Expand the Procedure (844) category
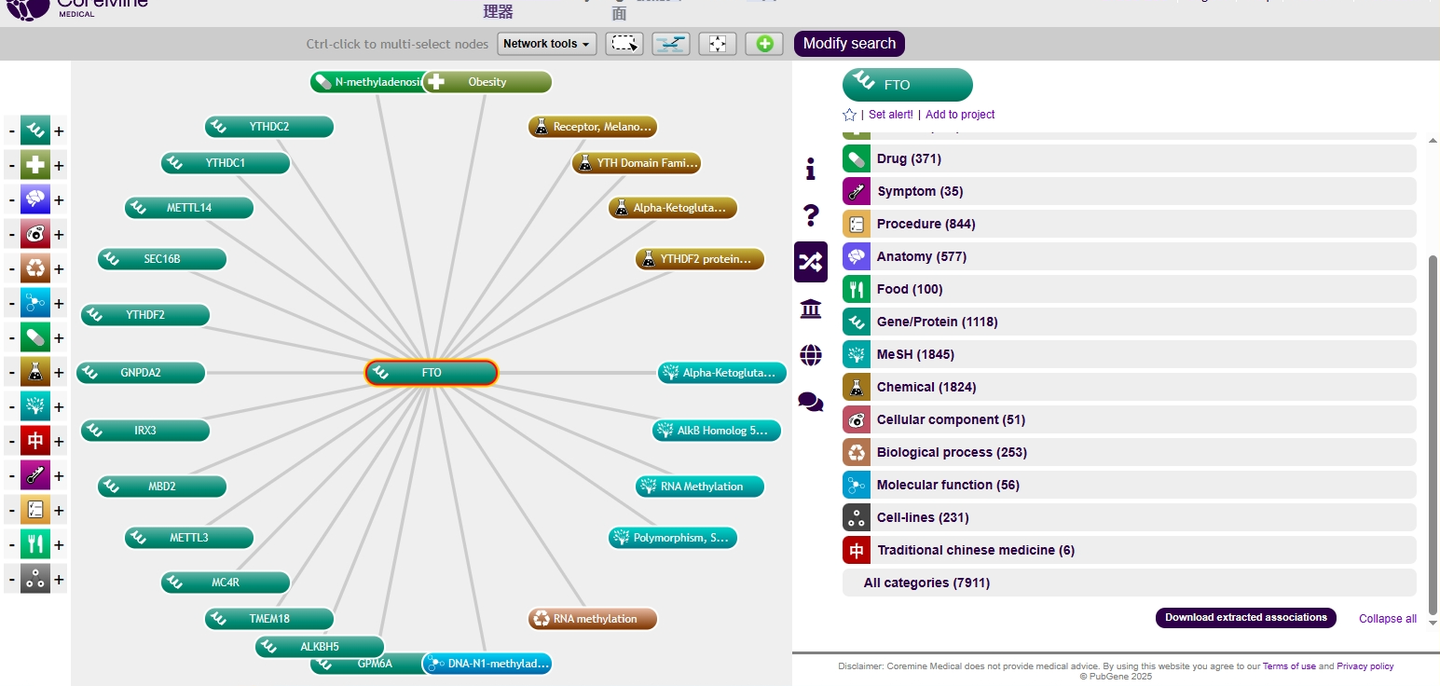1440x686 pixels. click(x=1129, y=224)
